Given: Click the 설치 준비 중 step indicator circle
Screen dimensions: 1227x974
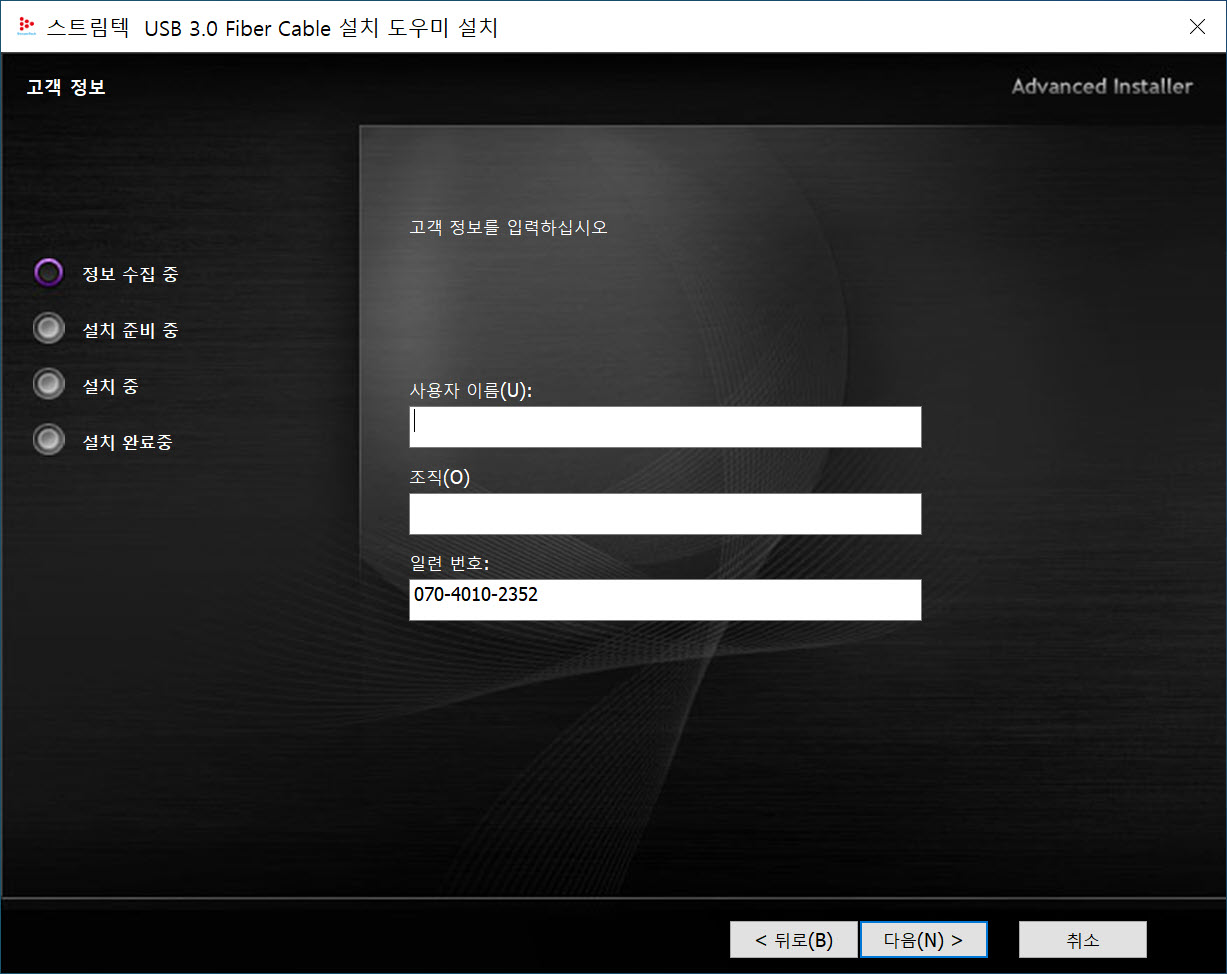Looking at the screenshot, I should 48,329.
